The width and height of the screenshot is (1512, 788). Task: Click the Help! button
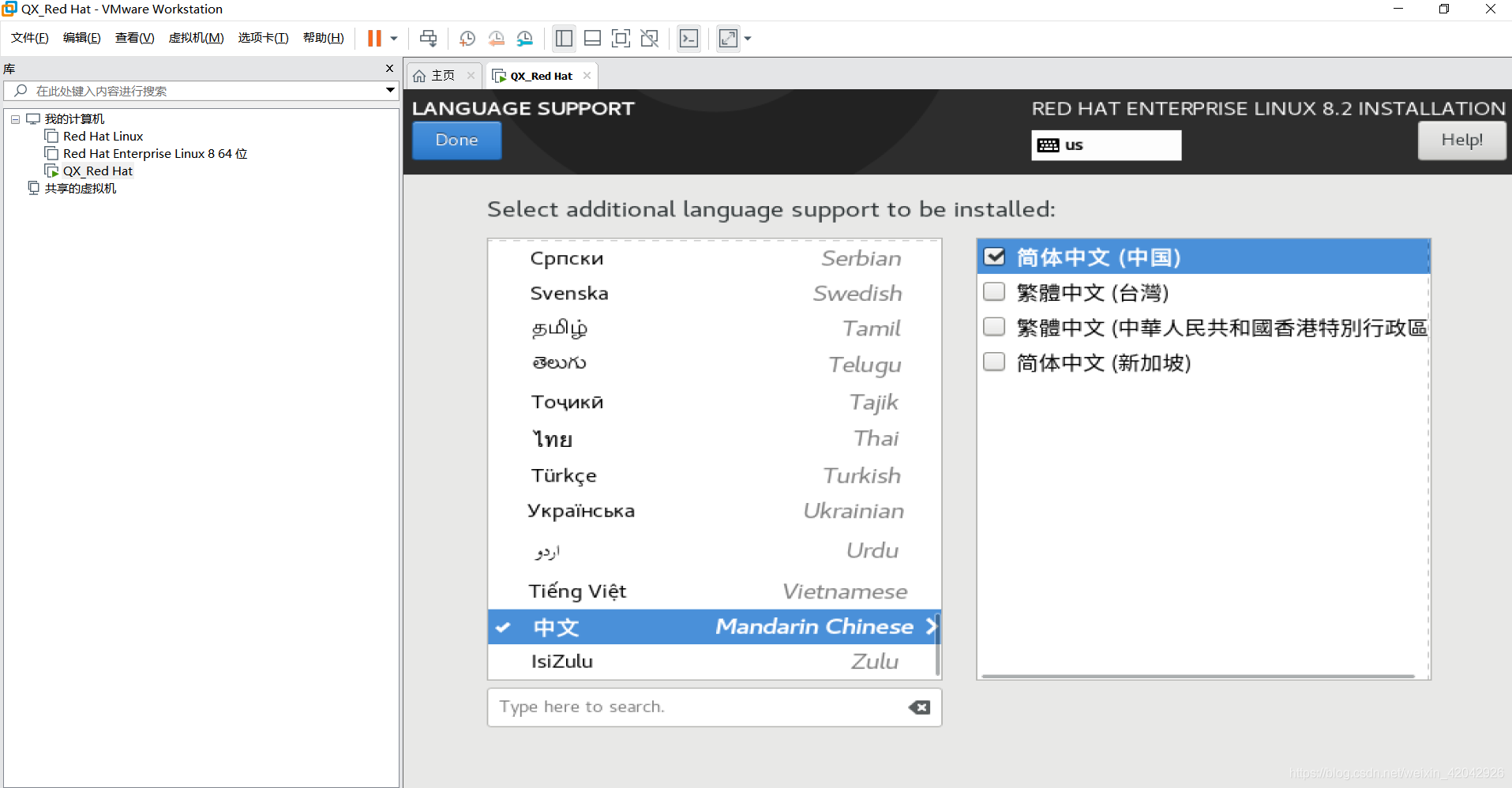(1461, 141)
